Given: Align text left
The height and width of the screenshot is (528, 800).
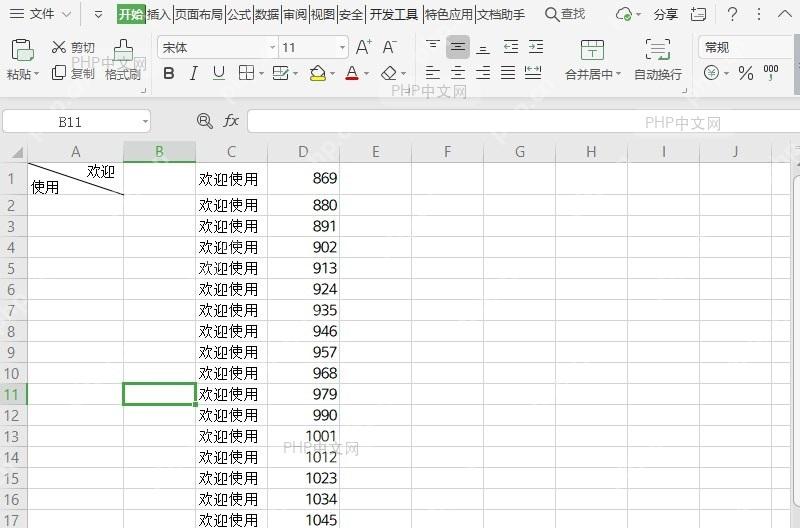Looking at the screenshot, I should click(433, 73).
